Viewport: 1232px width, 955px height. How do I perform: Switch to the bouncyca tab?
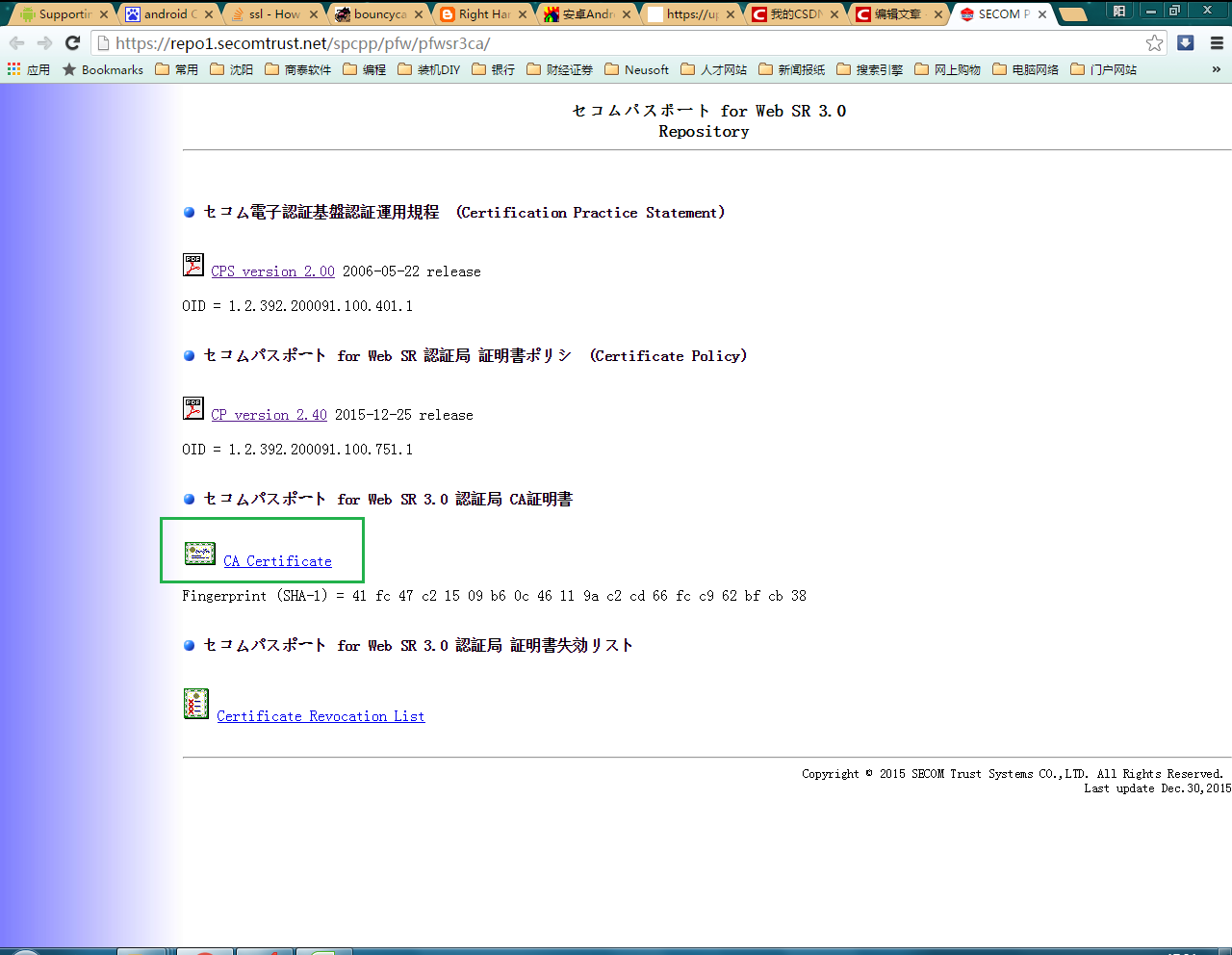[377, 14]
